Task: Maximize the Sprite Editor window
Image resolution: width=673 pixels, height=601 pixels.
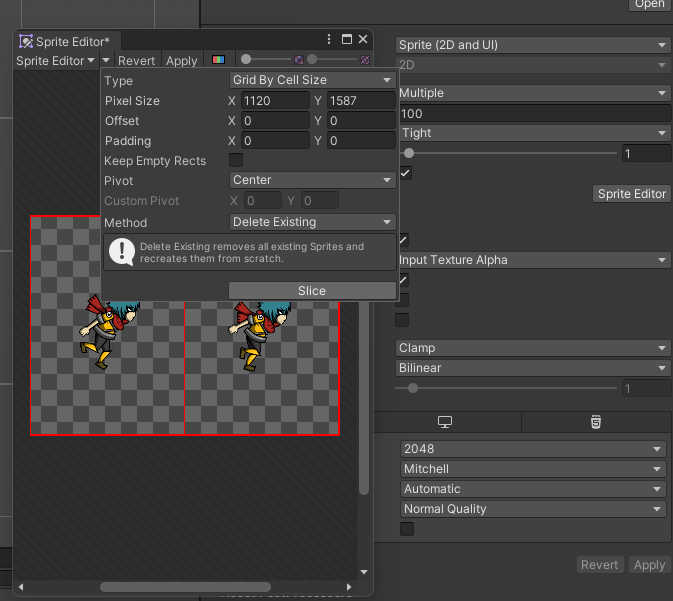Action: pyautogui.click(x=346, y=40)
